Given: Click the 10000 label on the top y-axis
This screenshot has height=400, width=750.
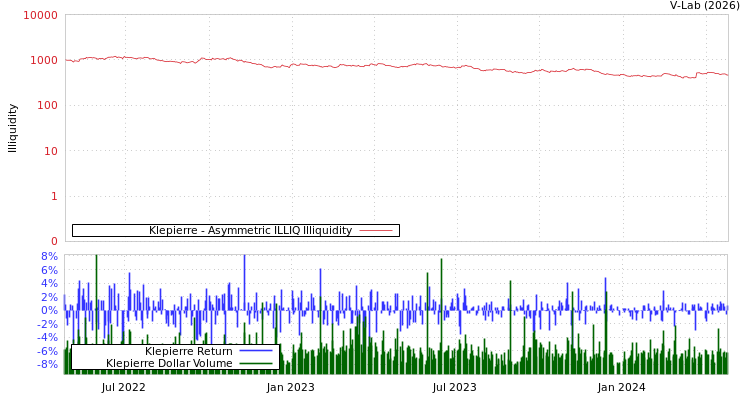Looking at the screenshot, I should coord(40,15).
